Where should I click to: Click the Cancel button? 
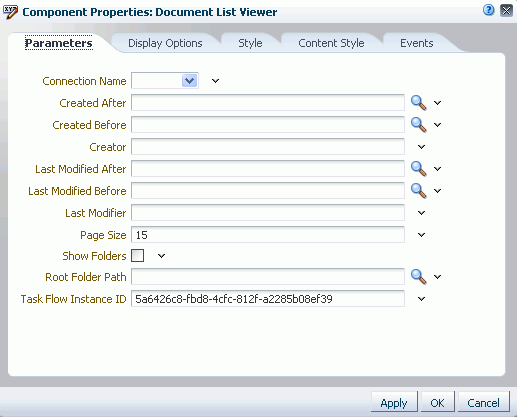[483, 403]
